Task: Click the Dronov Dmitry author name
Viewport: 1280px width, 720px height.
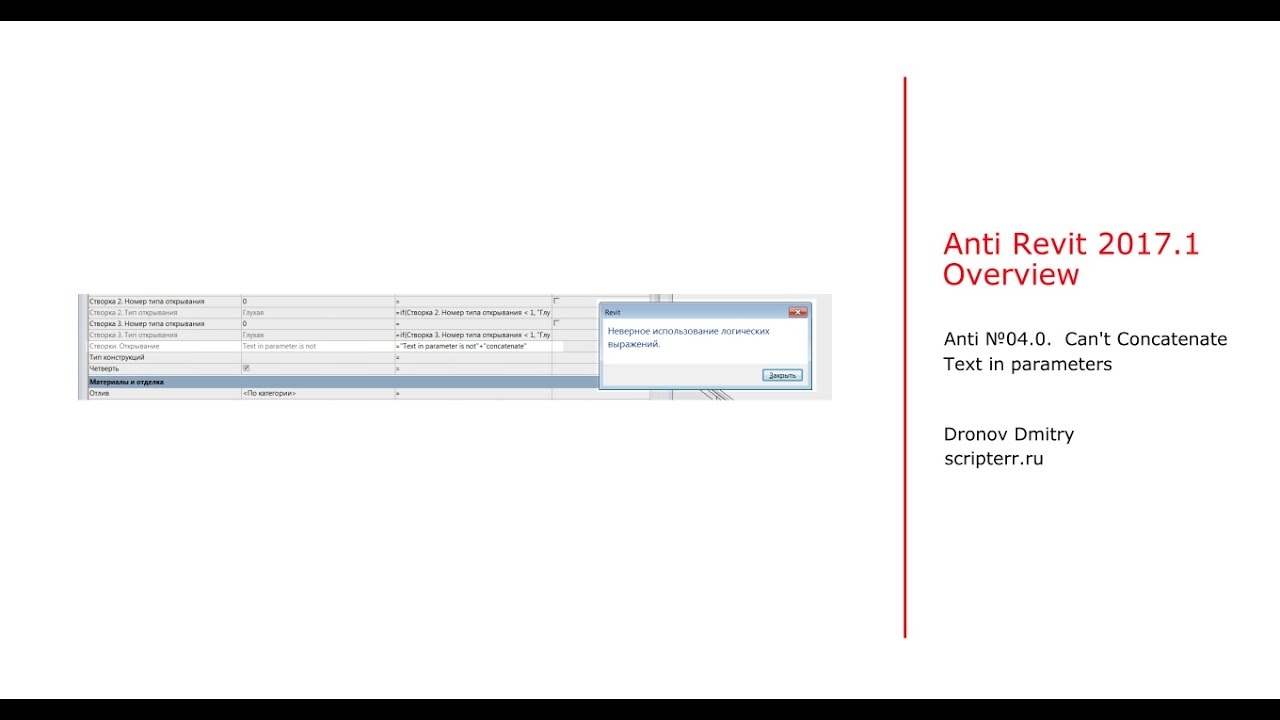Action: coord(1009,435)
